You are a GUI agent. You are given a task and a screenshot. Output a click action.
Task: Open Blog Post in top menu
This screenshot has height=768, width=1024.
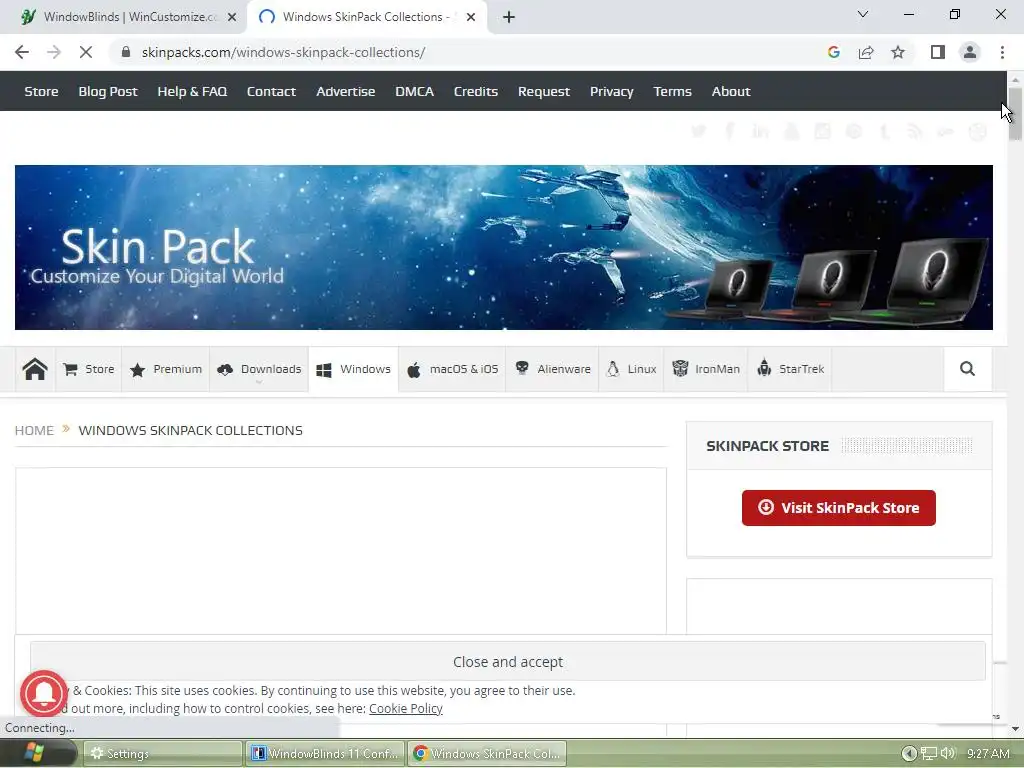tap(108, 91)
